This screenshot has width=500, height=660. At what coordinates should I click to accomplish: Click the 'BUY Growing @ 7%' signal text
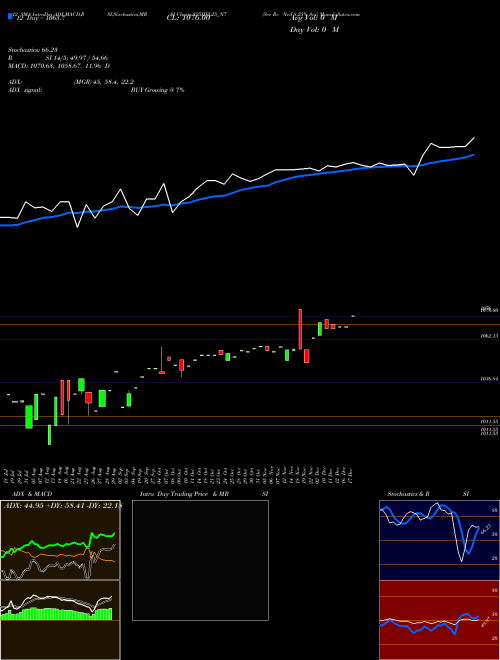[x=157, y=90]
